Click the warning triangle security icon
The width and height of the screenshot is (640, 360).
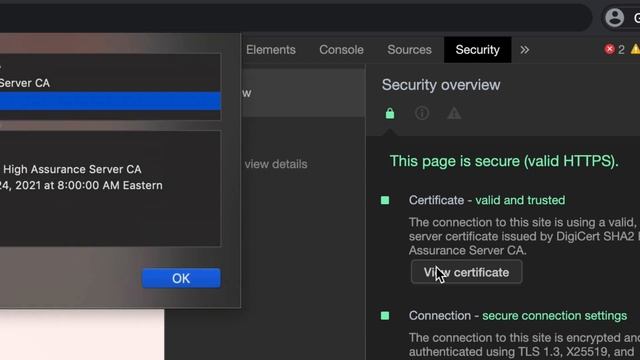point(454,113)
